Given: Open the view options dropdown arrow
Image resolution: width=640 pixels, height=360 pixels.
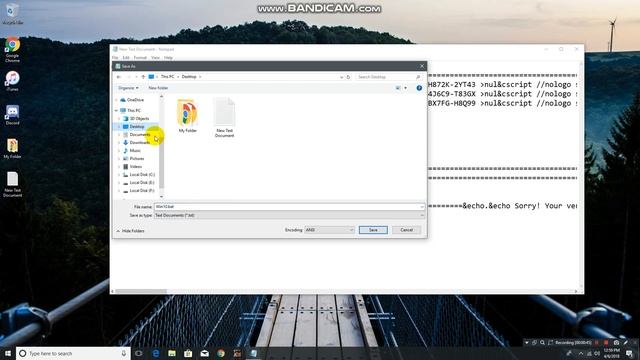Looking at the screenshot, I should pos(405,88).
